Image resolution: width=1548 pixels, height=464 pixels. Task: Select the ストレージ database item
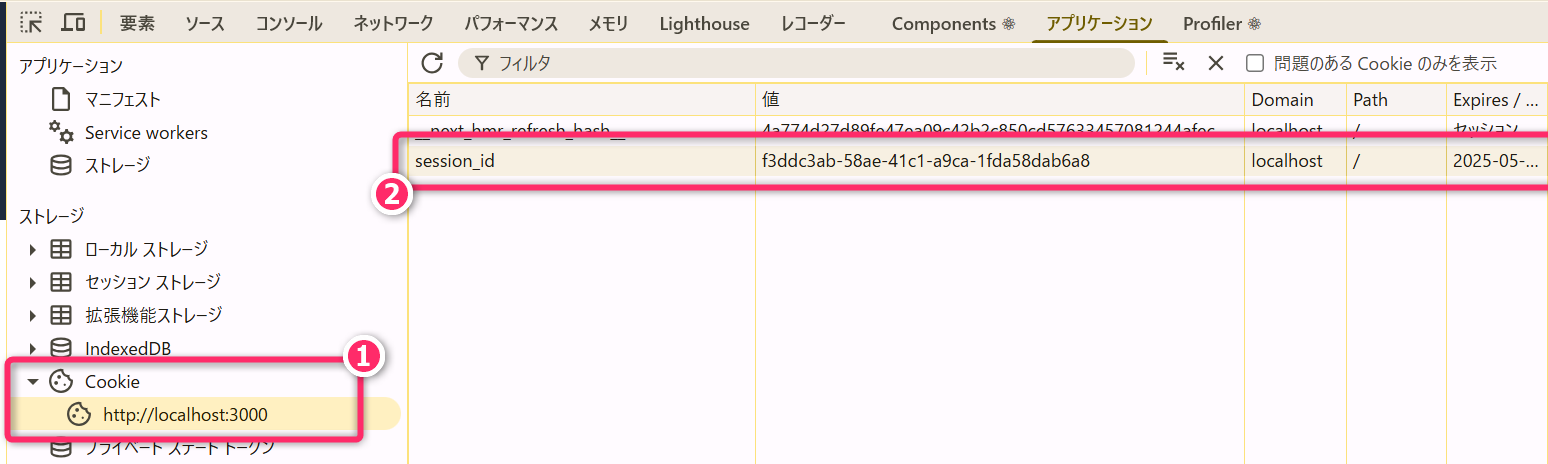(x=117, y=165)
